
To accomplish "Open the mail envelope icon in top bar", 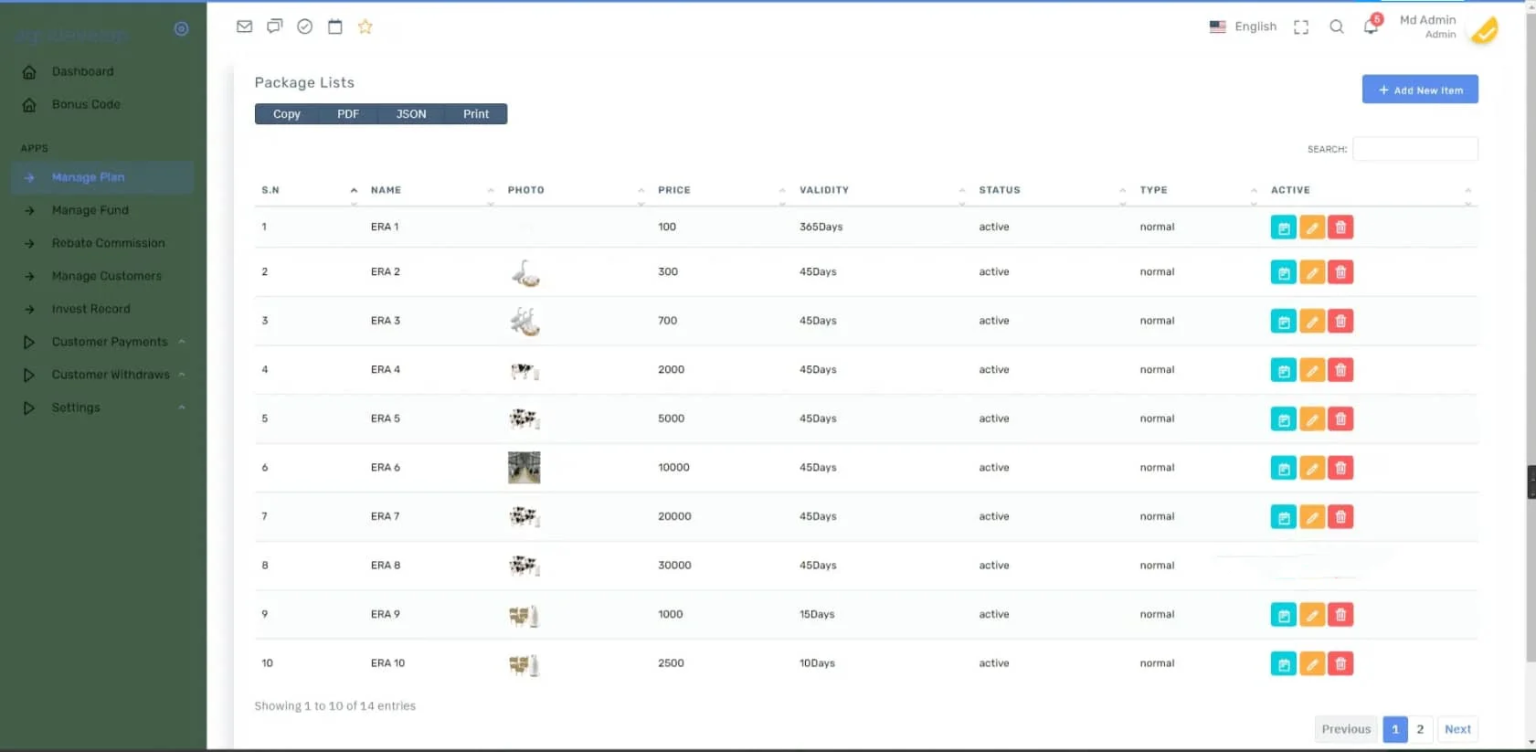I will 244,27.
